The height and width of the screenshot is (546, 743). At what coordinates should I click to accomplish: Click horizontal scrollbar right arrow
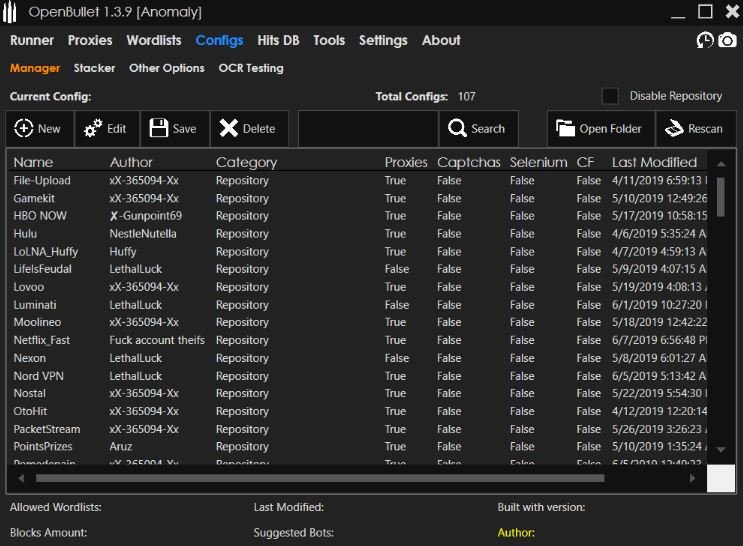(692, 478)
